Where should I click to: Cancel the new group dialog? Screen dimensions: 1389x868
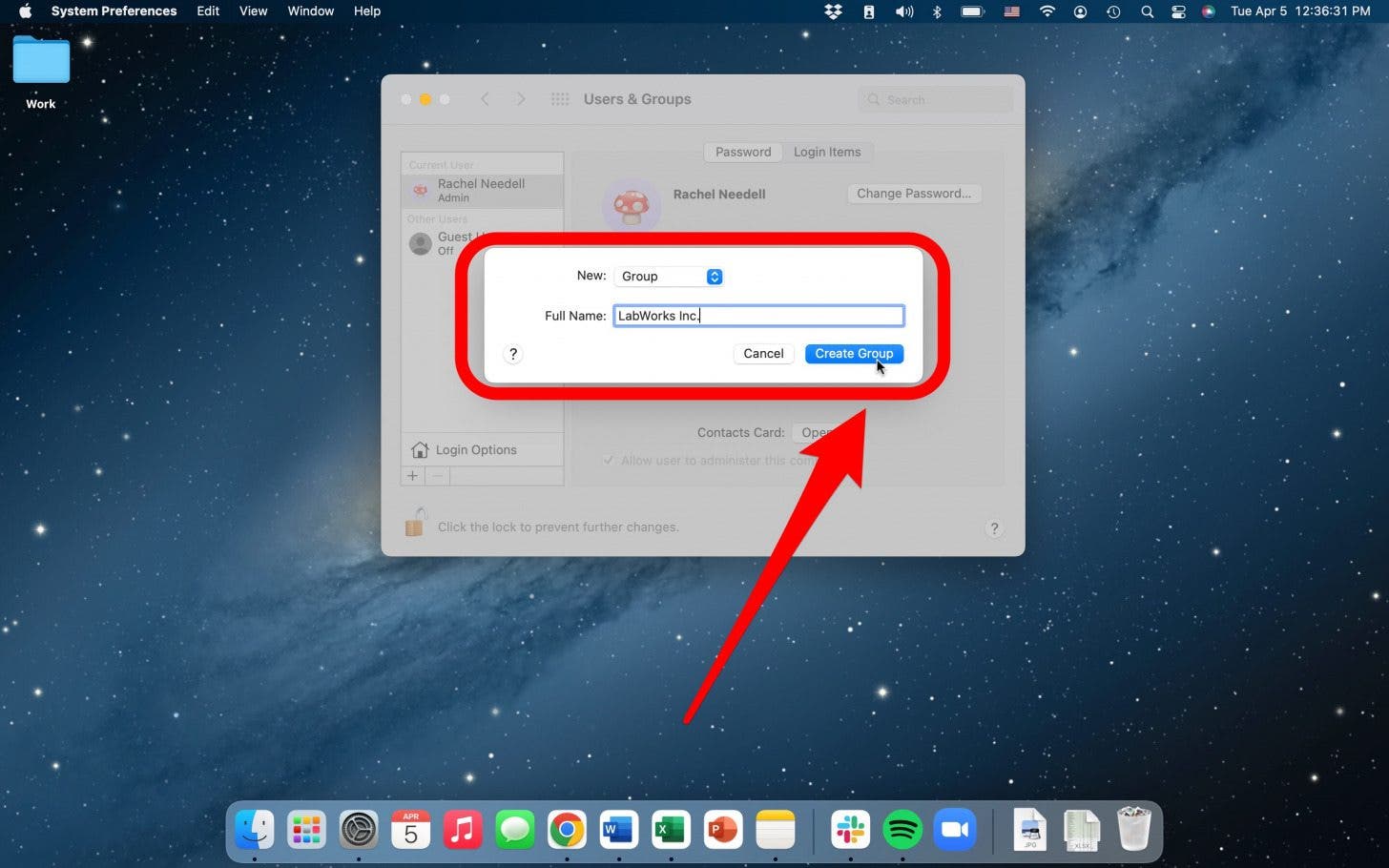[763, 354]
